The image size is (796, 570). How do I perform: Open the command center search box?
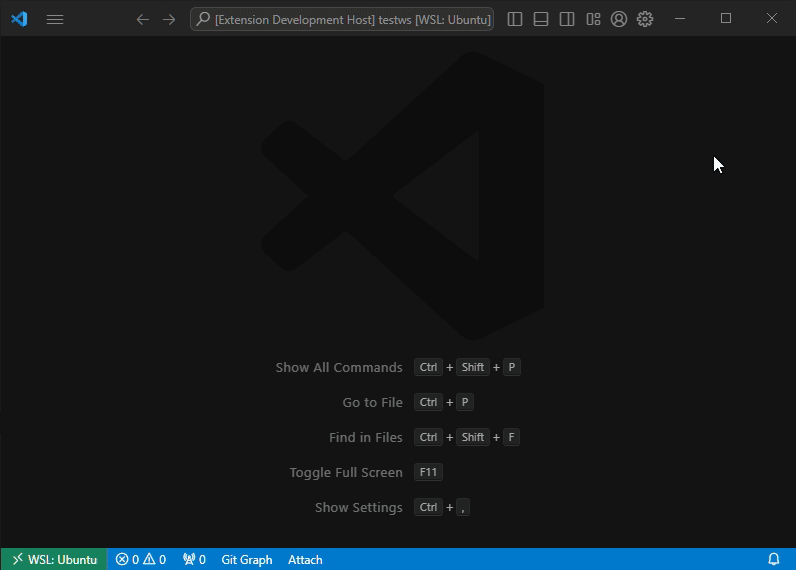[x=342, y=19]
